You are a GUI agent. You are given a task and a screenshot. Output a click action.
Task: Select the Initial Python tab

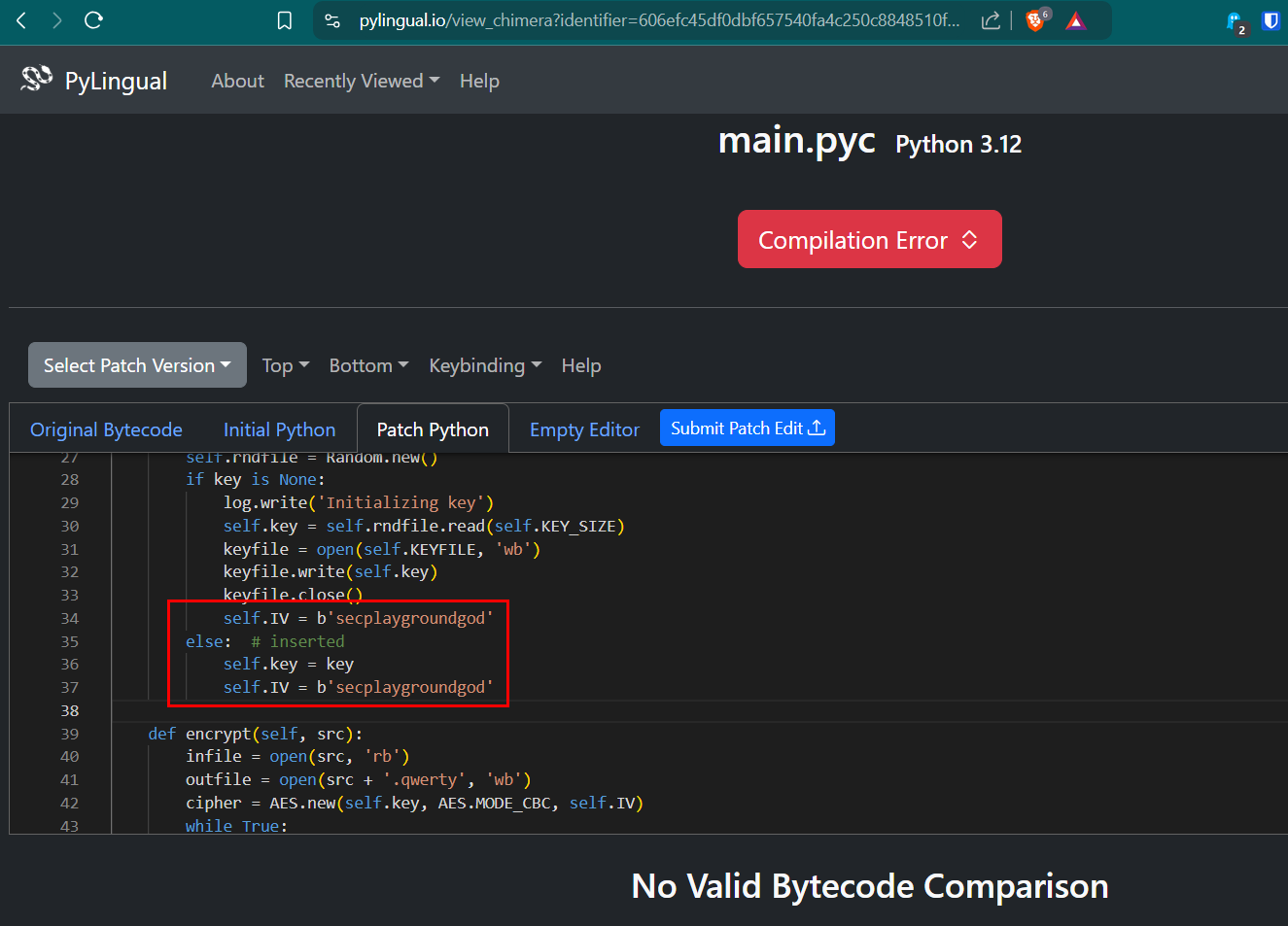click(x=279, y=429)
